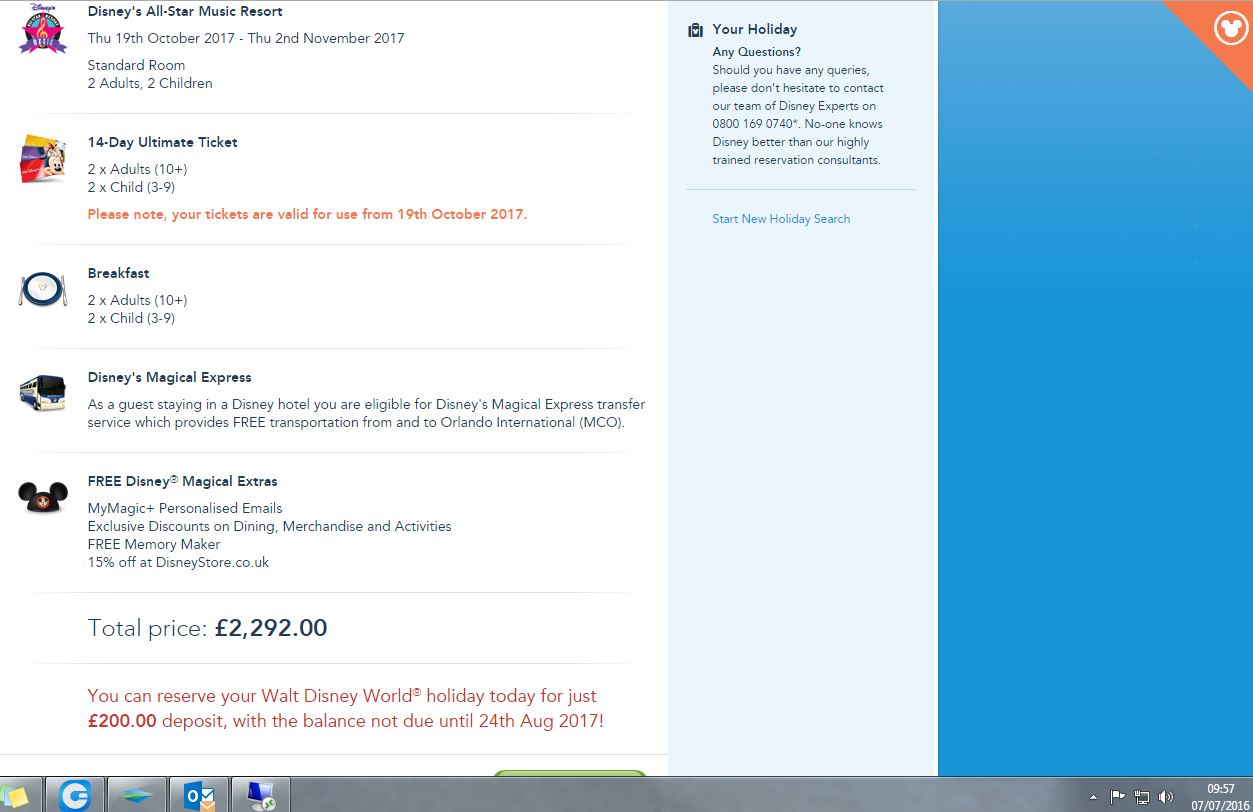Click 15% off at DisneyStore.co.uk
Screen dimensions: 1253x812
178,562
